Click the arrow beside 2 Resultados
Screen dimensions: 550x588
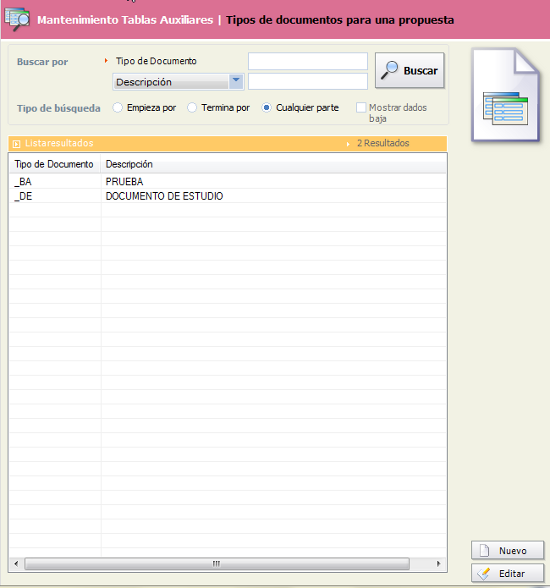pyautogui.click(x=348, y=144)
